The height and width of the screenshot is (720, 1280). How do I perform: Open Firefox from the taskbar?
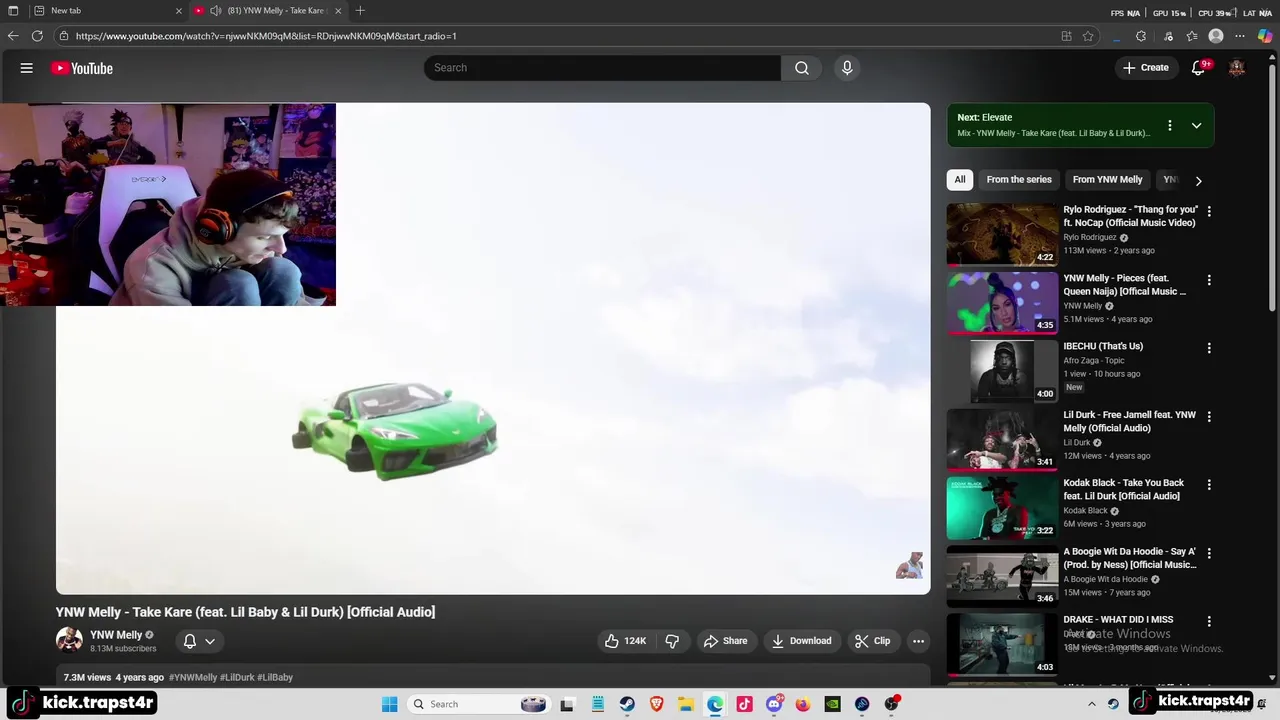click(x=803, y=704)
